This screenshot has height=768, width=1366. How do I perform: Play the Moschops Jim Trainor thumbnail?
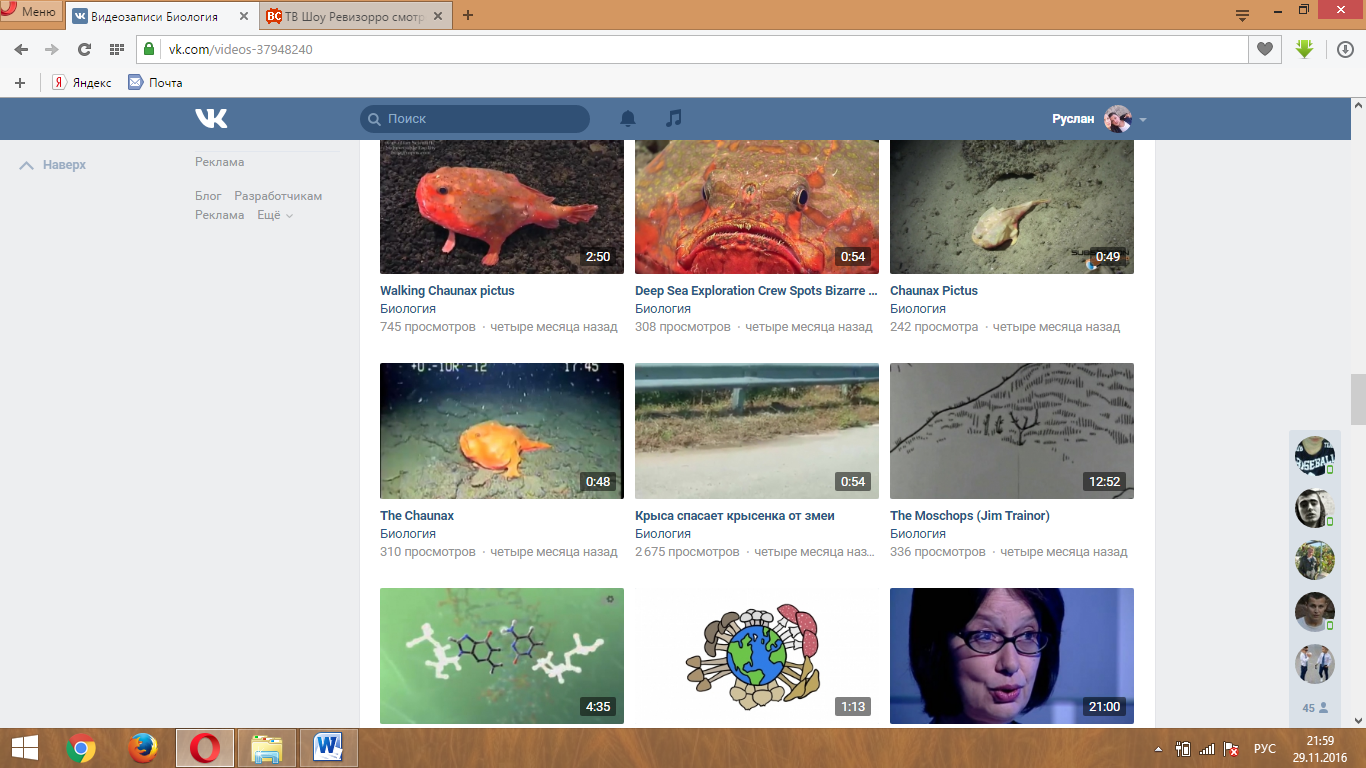[1012, 431]
